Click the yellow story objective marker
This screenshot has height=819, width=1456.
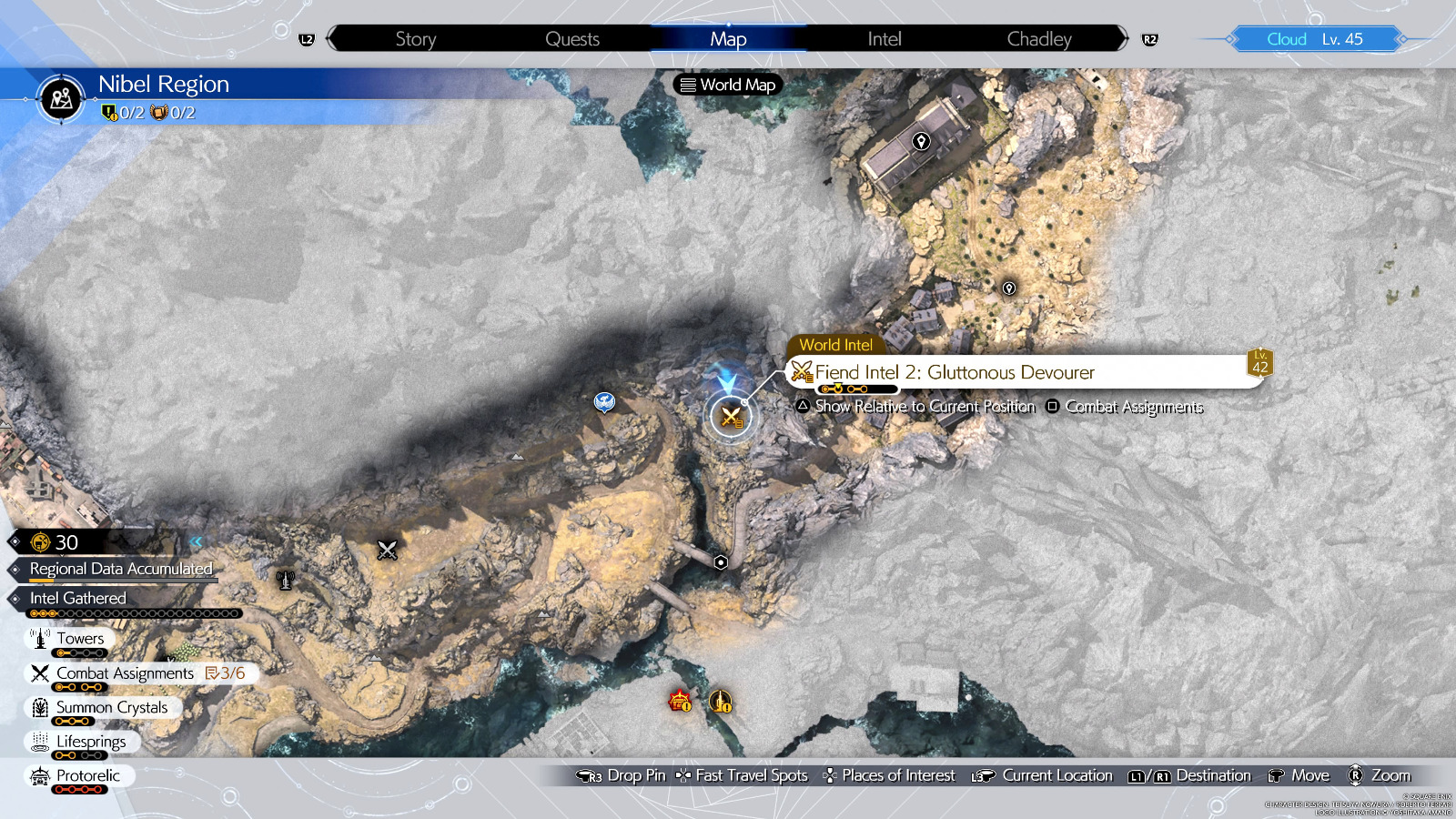click(721, 701)
